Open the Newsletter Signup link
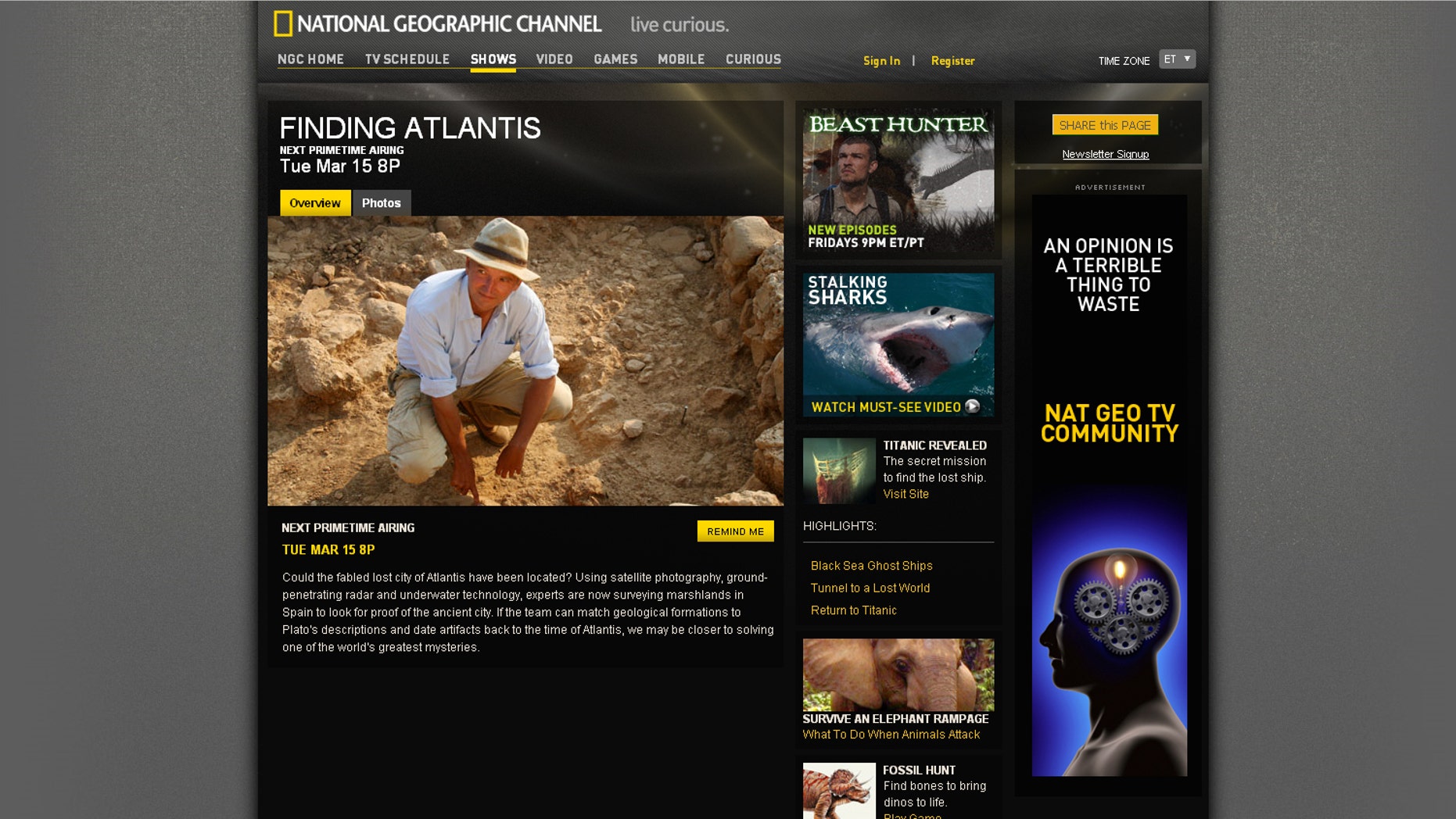Viewport: 1456px width, 819px height. tap(1105, 154)
